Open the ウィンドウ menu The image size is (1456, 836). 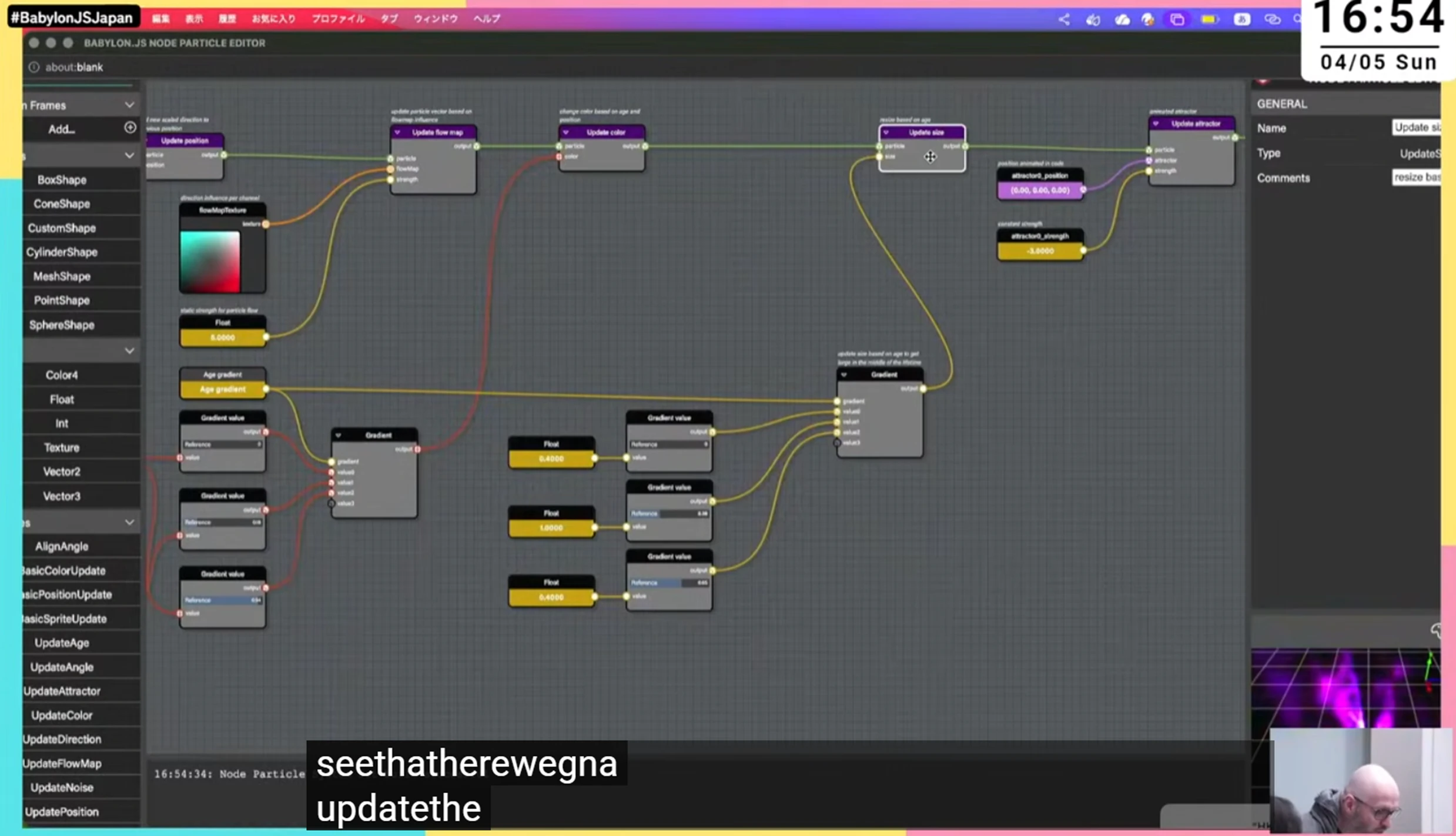435,19
